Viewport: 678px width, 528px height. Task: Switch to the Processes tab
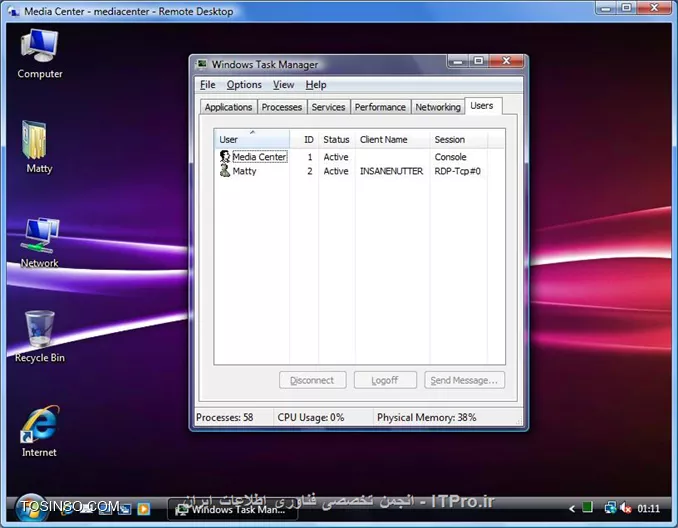coord(281,107)
